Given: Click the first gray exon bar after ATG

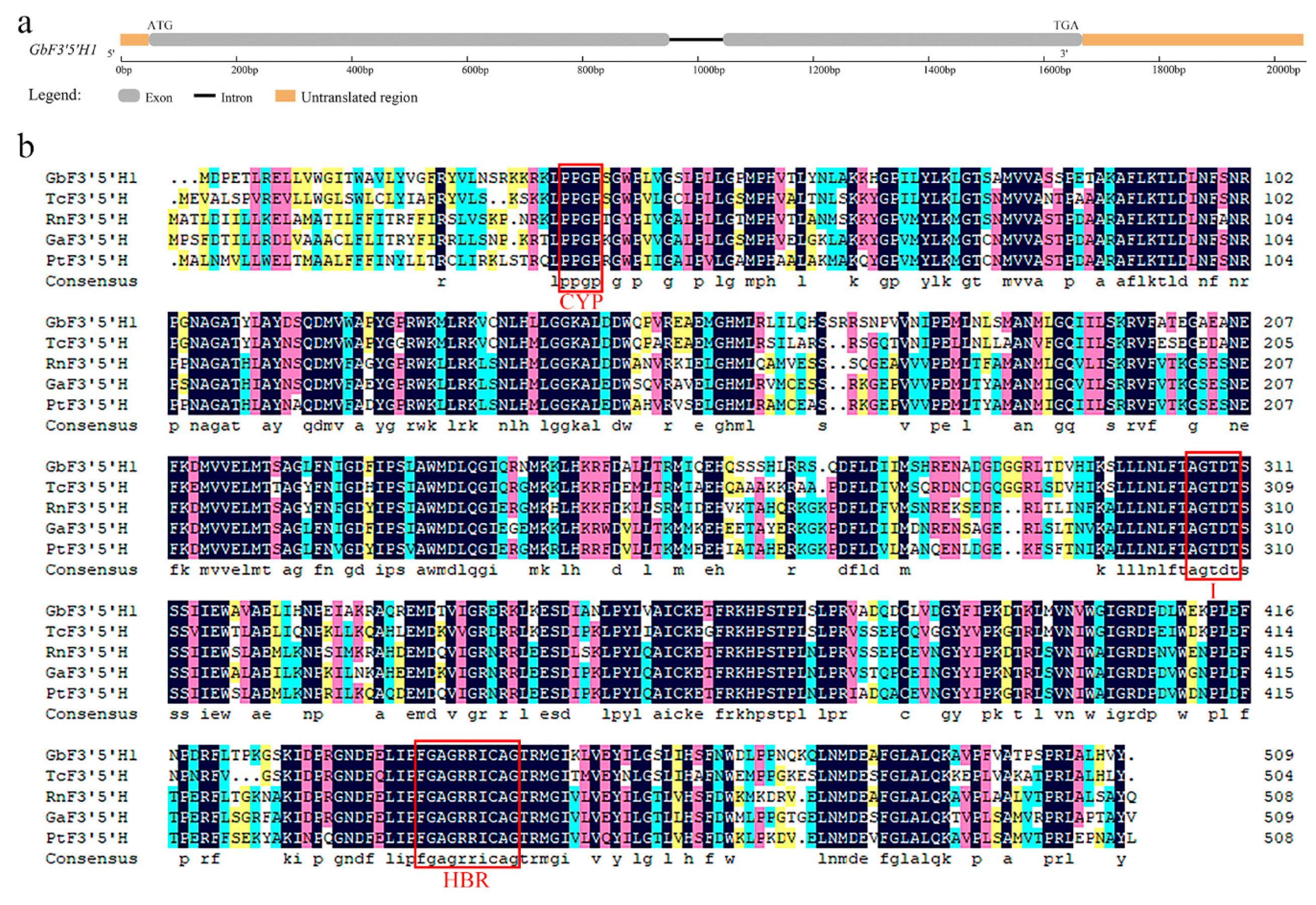Looking at the screenshot, I should (409, 40).
